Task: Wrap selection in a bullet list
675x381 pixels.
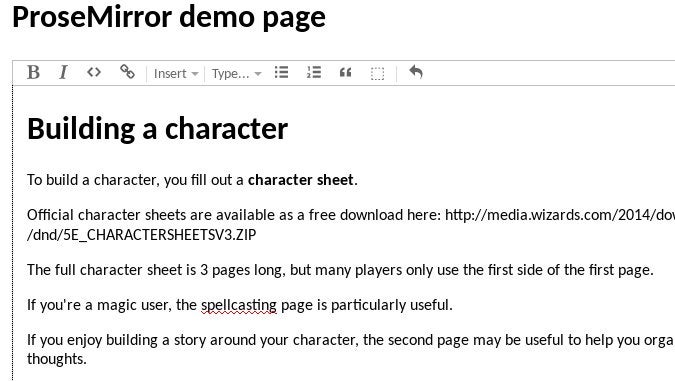Action: [x=282, y=72]
